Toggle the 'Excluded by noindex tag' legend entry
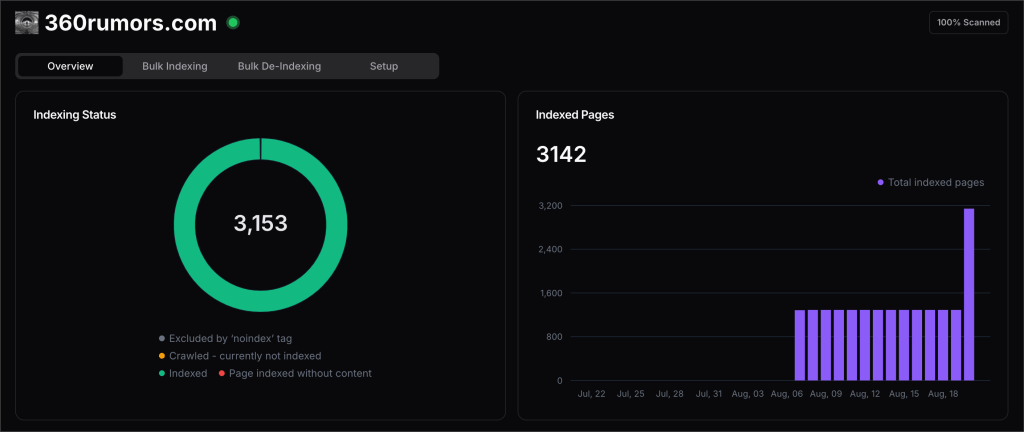 click(225, 339)
